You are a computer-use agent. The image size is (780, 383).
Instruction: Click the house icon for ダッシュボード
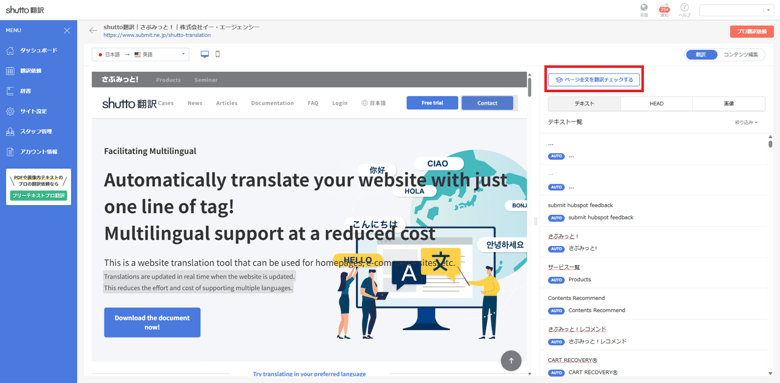tap(10, 51)
